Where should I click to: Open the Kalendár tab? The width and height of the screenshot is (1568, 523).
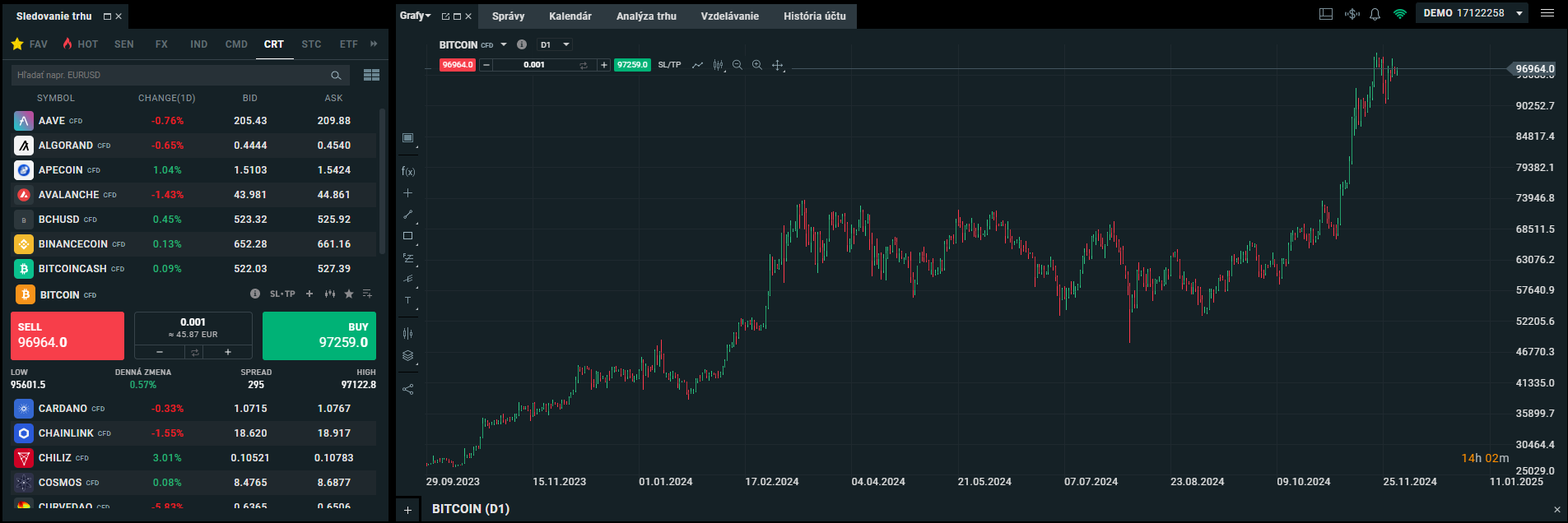coord(570,16)
